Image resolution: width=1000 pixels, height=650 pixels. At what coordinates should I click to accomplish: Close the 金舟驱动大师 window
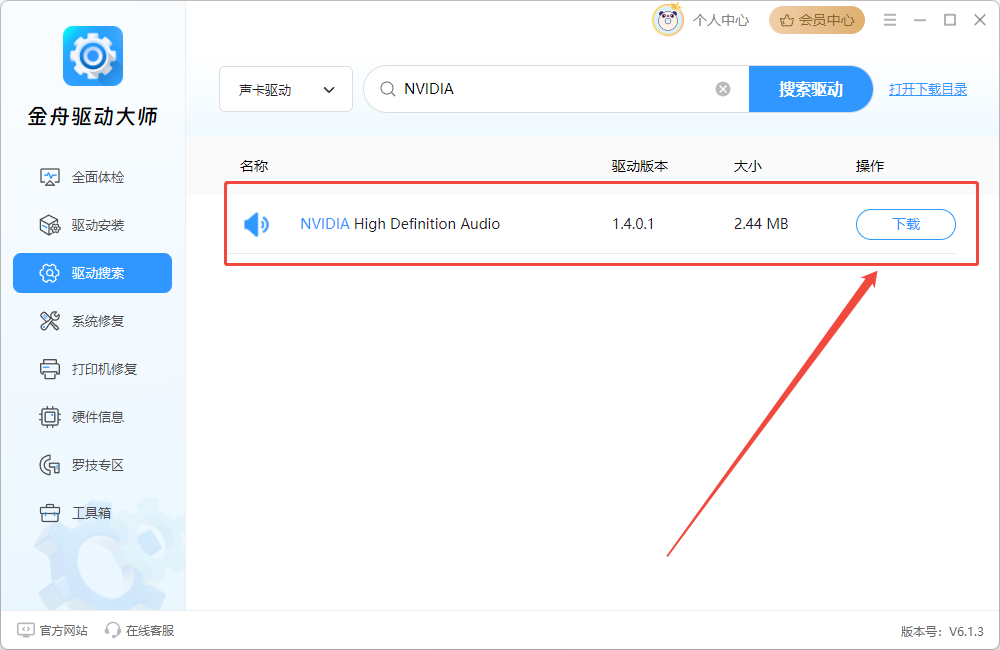pyautogui.click(x=980, y=20)
